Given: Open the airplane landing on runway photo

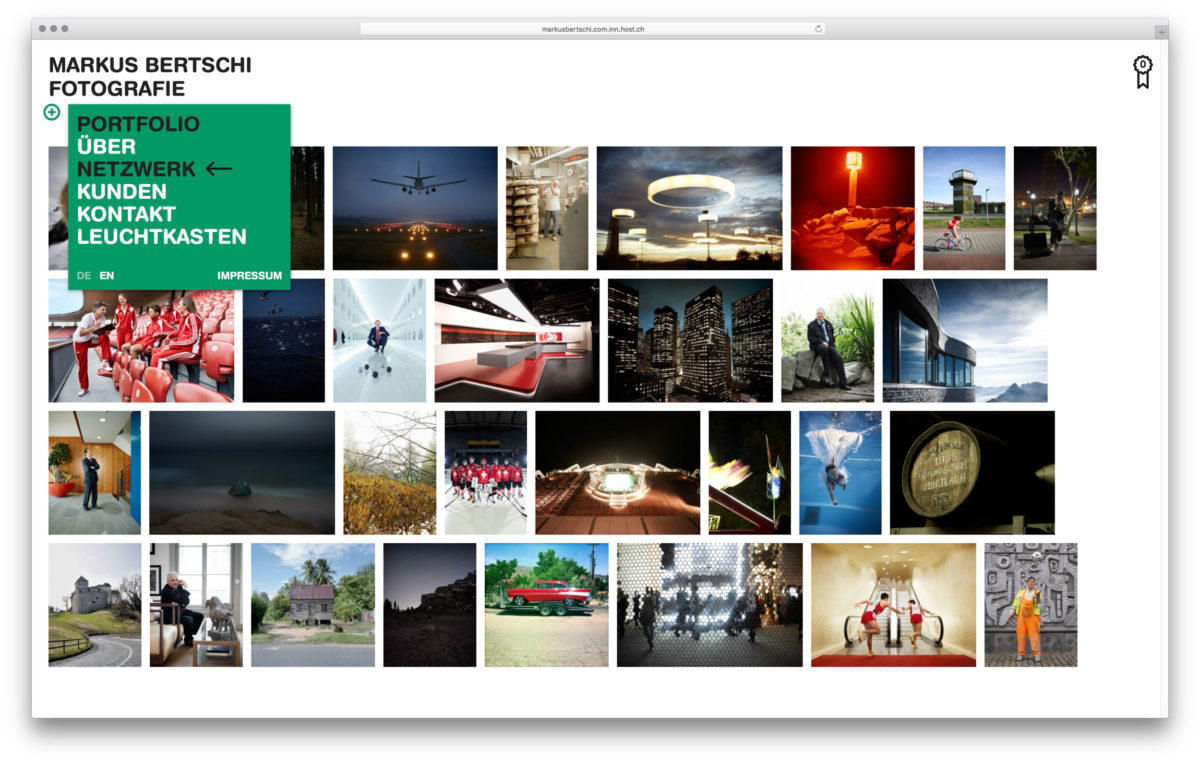Looking at the screenshot, I should pos(414,208).
